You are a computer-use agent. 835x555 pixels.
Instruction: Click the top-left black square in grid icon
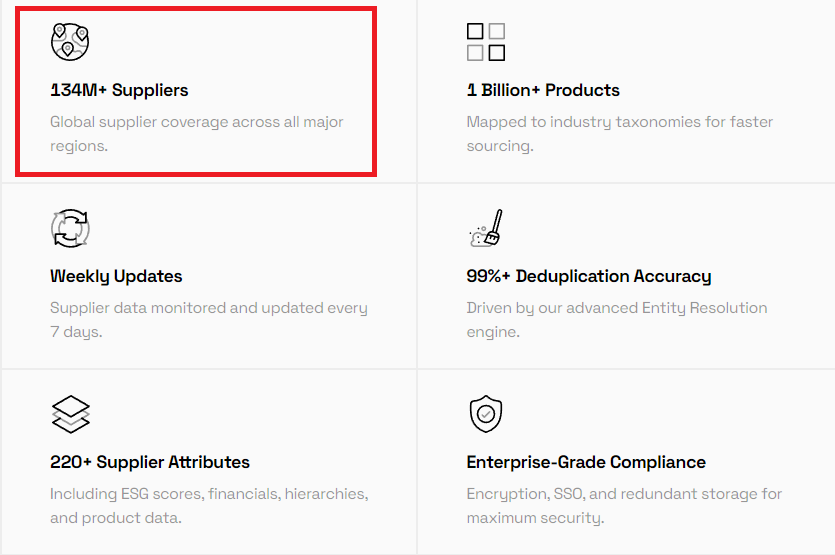point(475,31)
